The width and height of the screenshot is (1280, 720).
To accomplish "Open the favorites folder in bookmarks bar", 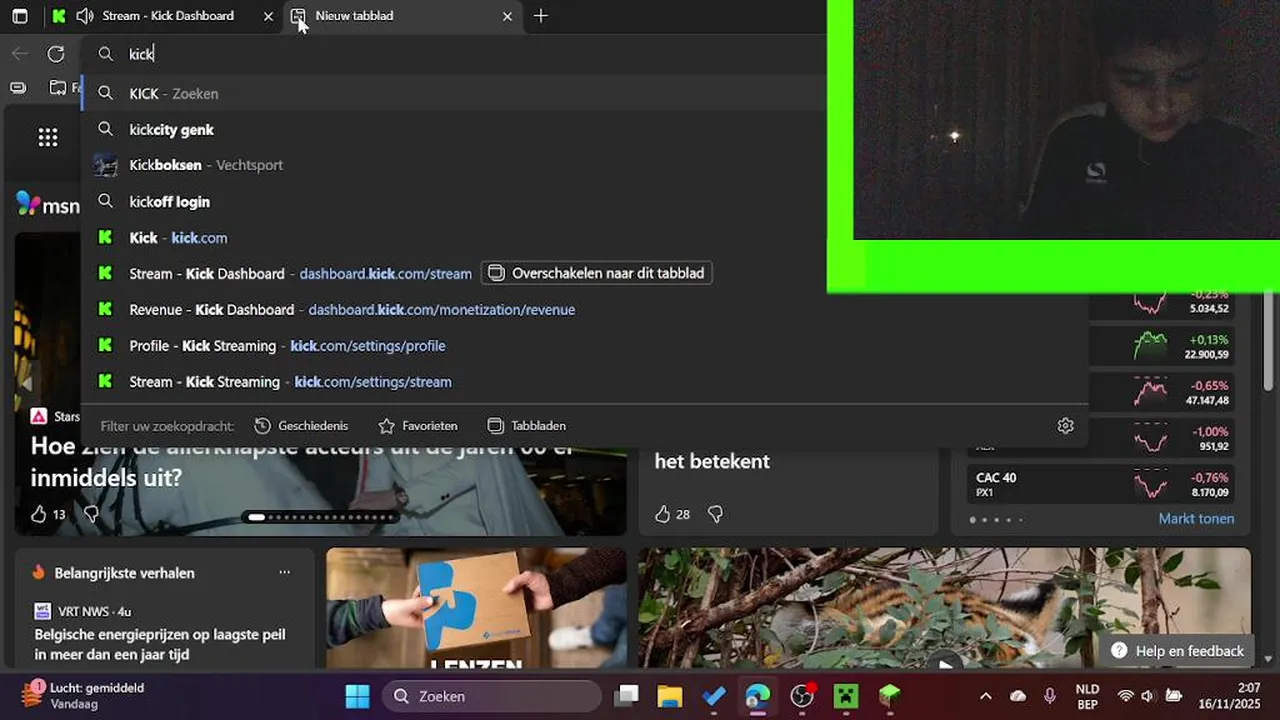I will (x=65, y=88).
